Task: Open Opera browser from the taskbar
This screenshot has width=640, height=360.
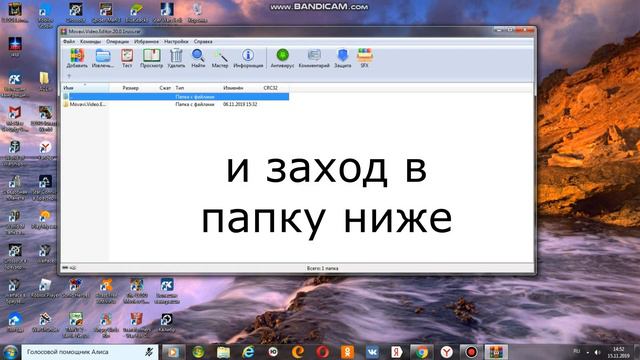Action: pos(322,352)
